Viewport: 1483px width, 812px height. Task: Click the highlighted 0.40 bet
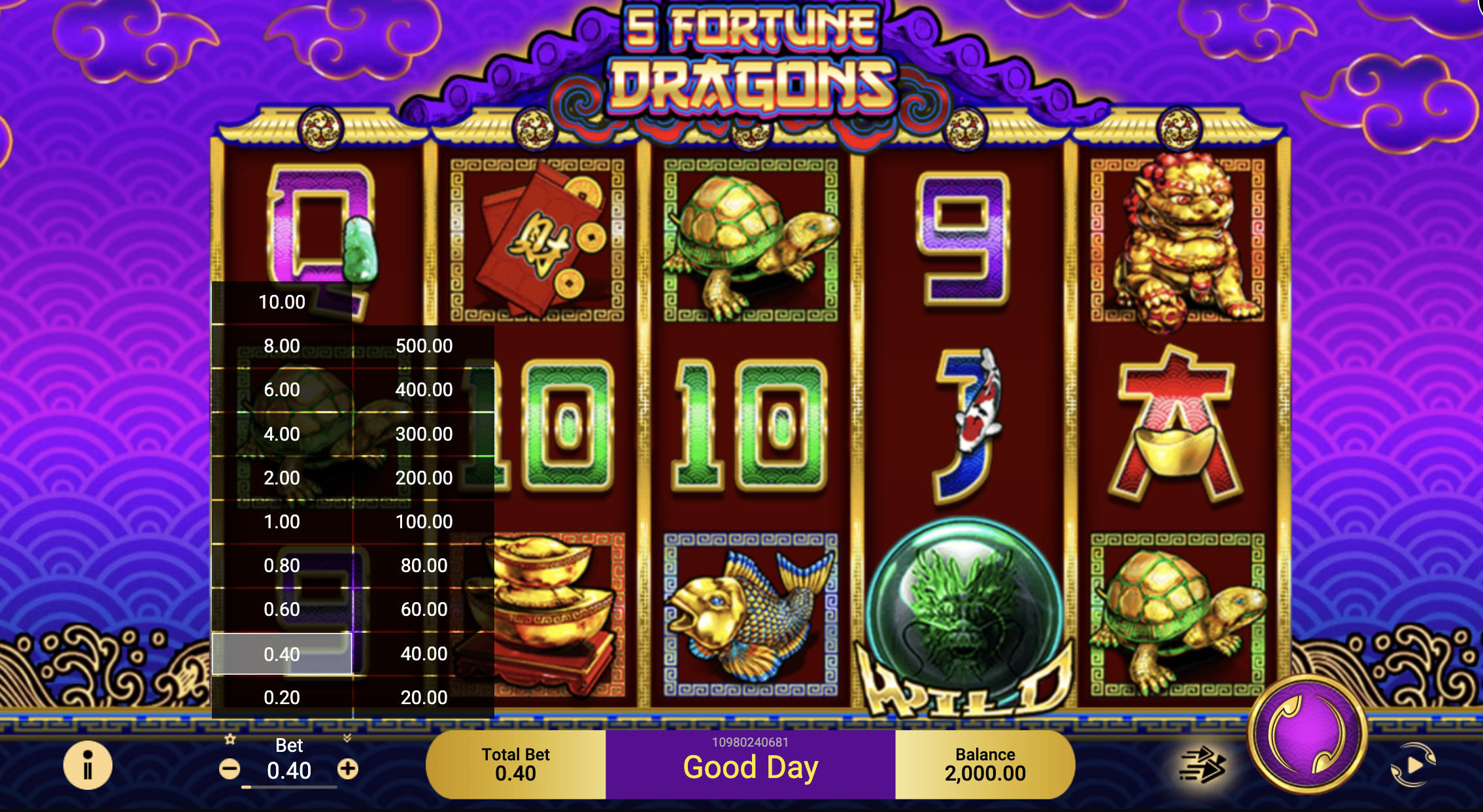[x=282, y=654]
